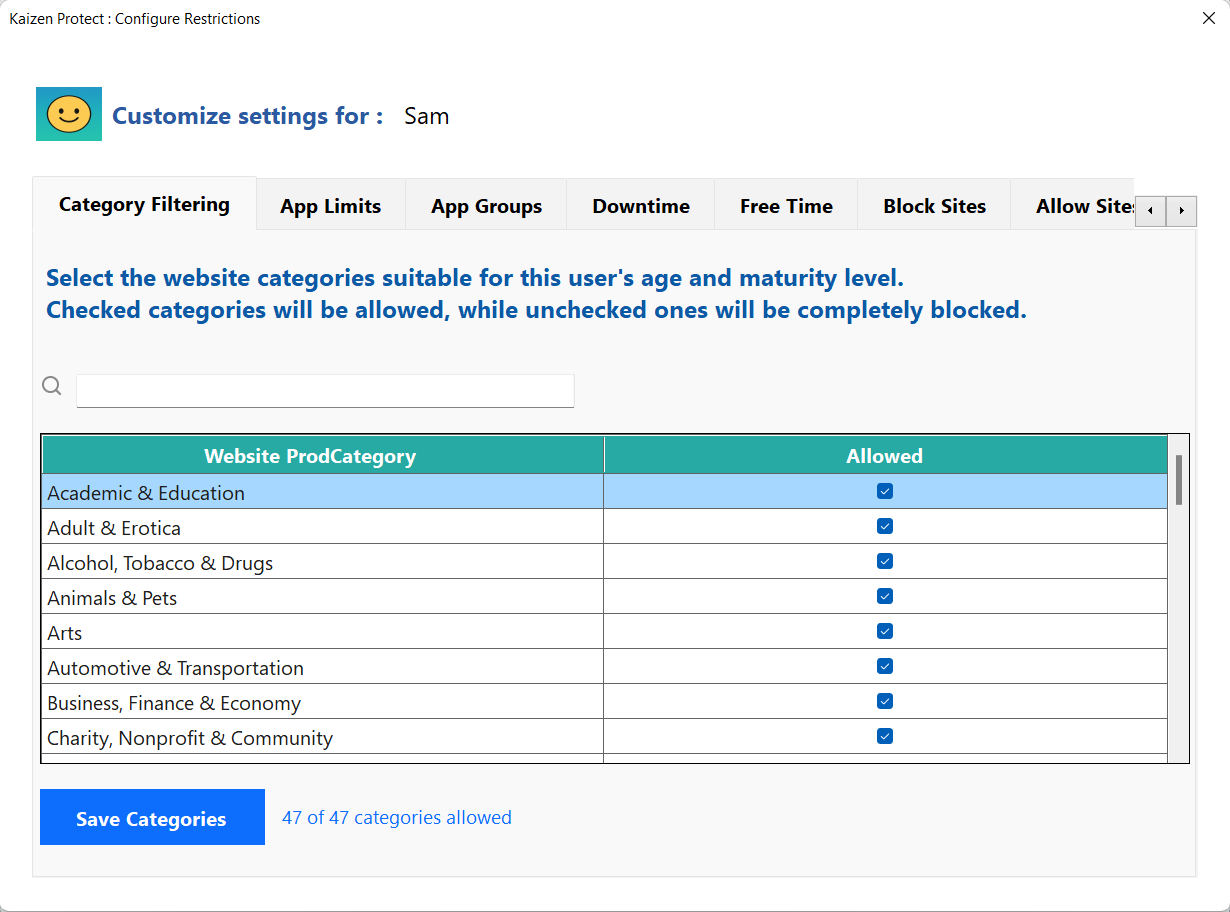Image resolution: width=1230 pixels, height=912 pixels.
Task: Uncheck Business, Finance & Economy category
Action: point(884,701)
